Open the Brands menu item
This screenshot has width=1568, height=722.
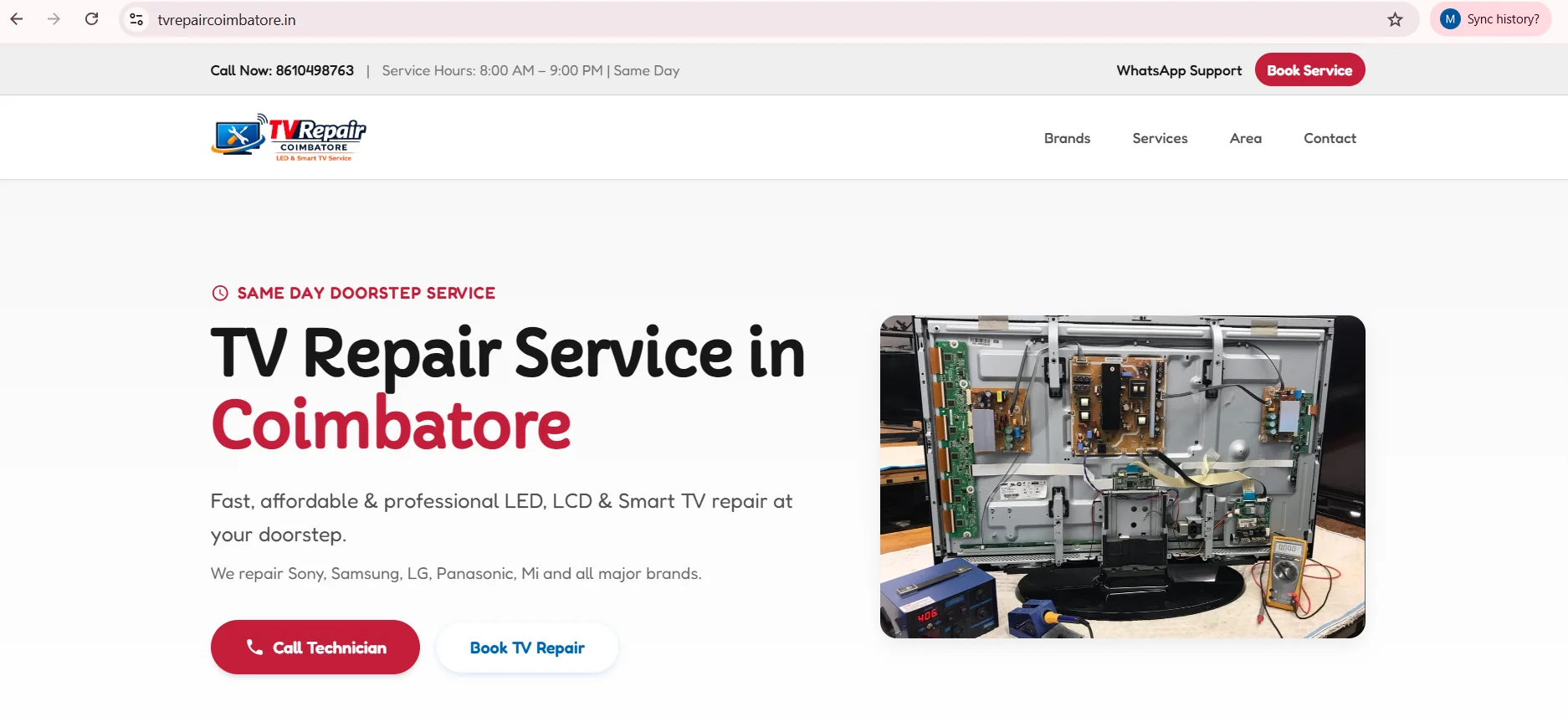(x=1067, y=138)
